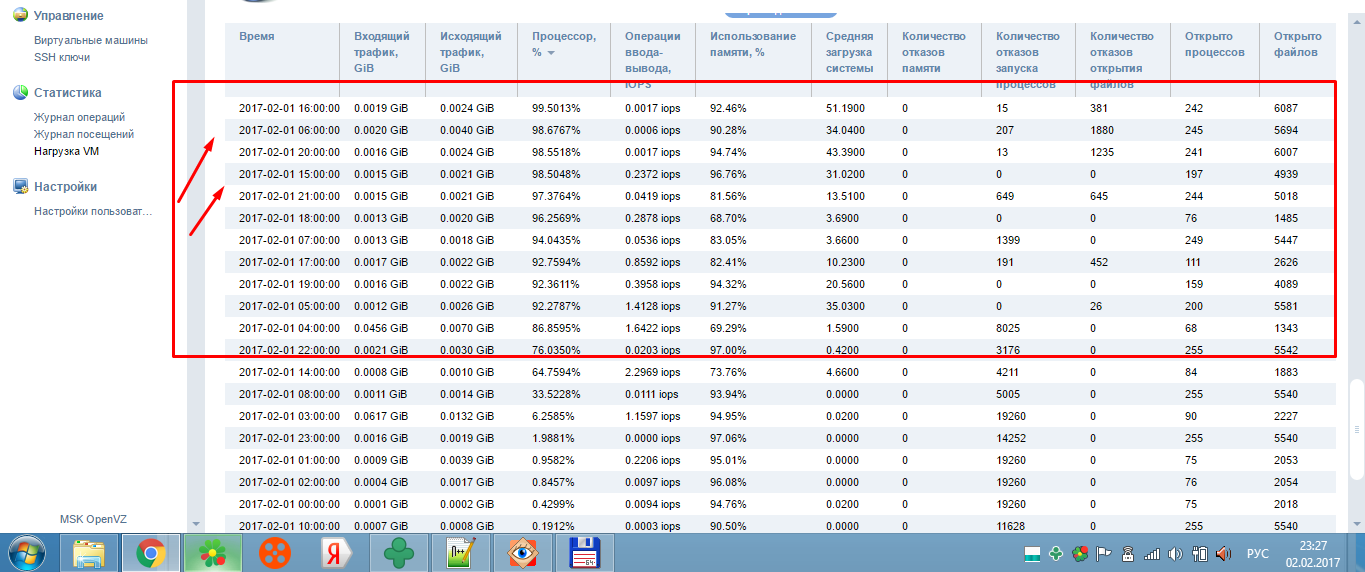The image size is (1365, 572).
Task: Open Журнал операций in sidebar
Action: (x=79, y=117)
